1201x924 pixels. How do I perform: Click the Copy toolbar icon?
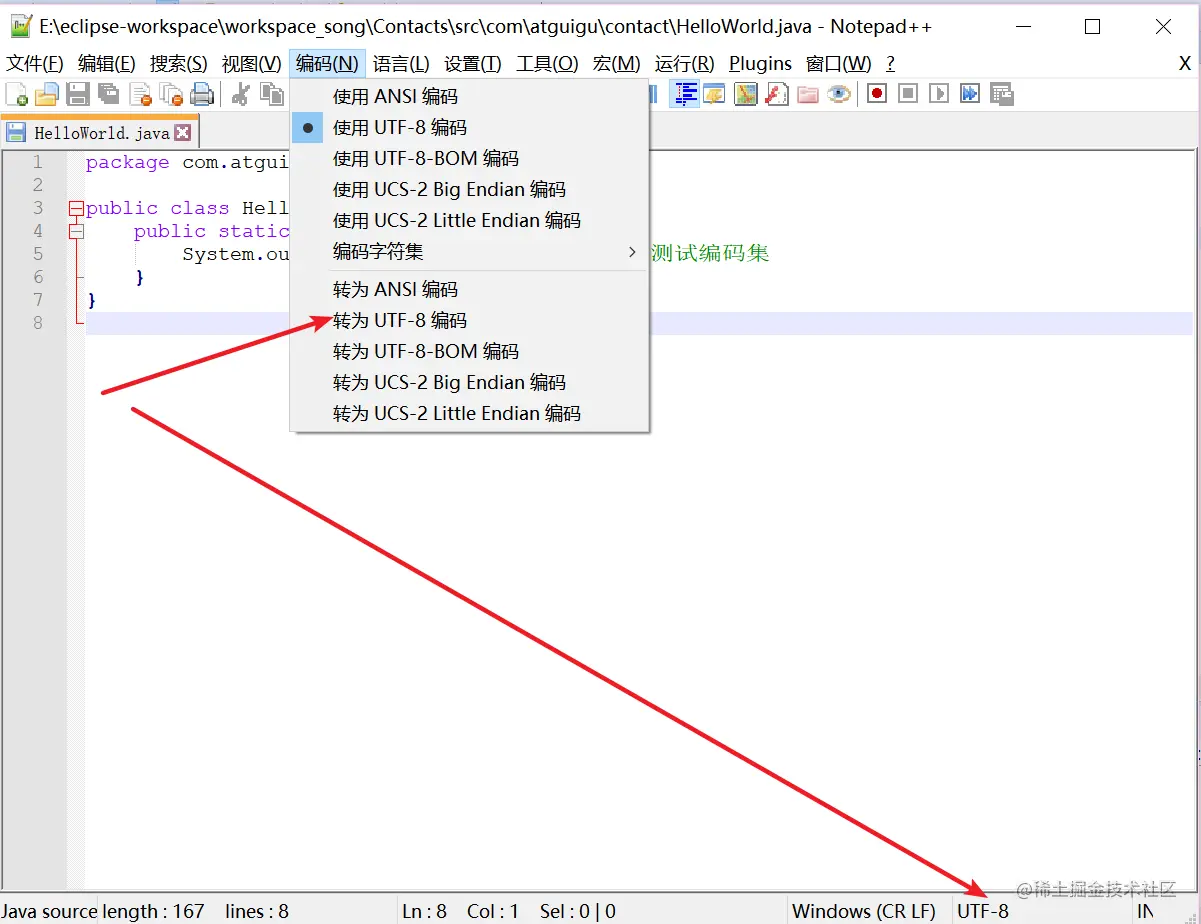click(x=272, y=94)
